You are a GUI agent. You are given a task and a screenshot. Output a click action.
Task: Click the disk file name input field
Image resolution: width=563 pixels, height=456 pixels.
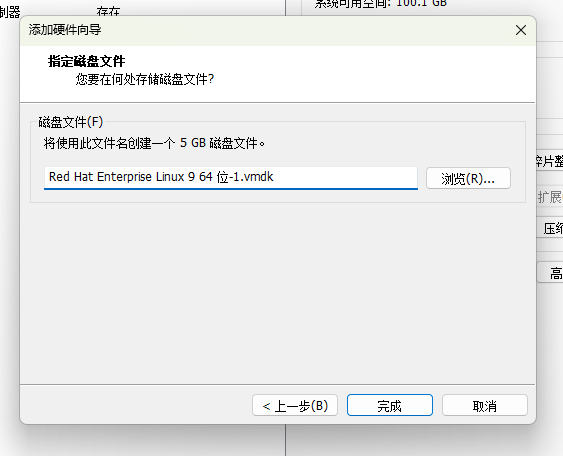[x=231, y=177]
